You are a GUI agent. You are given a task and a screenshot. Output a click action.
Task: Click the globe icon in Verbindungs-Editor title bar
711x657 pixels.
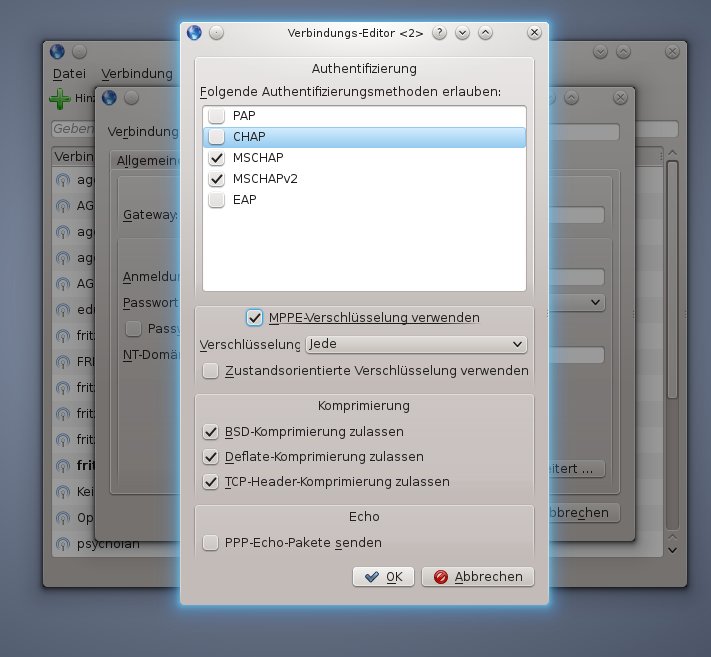point(194,32)
